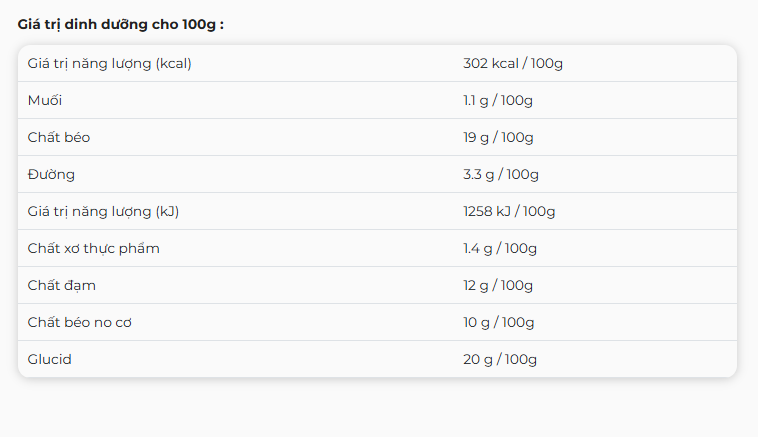Select the 'Giá trị năng lượng (kcal)' label
This screenshot has width=758, height=437.
pos(109,63)
